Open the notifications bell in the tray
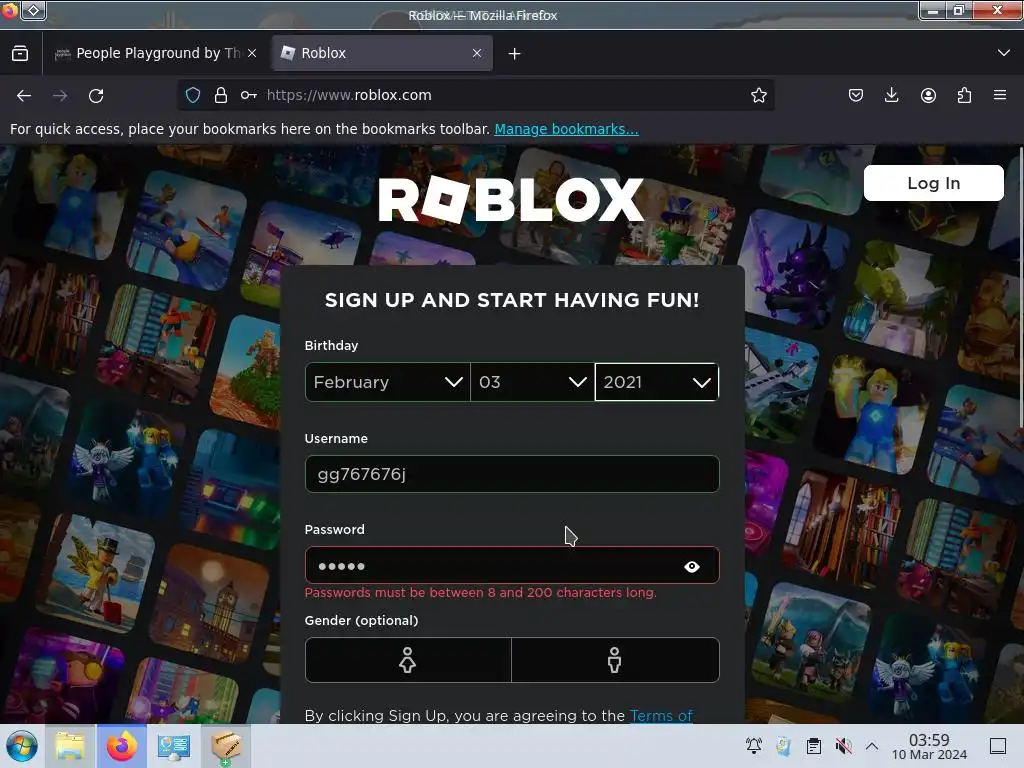 [x=754, y=746]
